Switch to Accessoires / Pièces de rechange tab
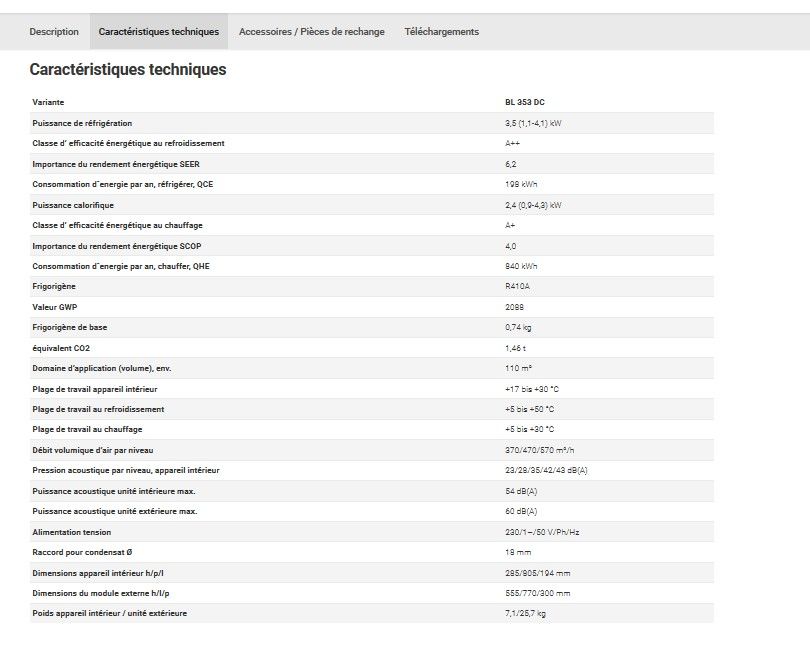 pyautogui.click(x=311, y=32)
